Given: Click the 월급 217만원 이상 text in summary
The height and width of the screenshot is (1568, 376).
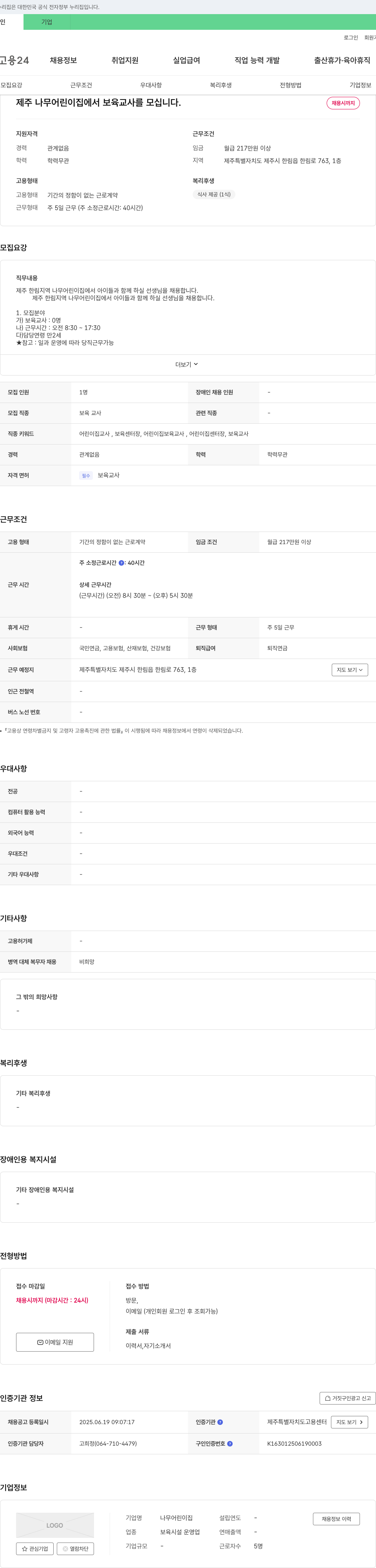Looking at the screenshot, I should 248,148.
